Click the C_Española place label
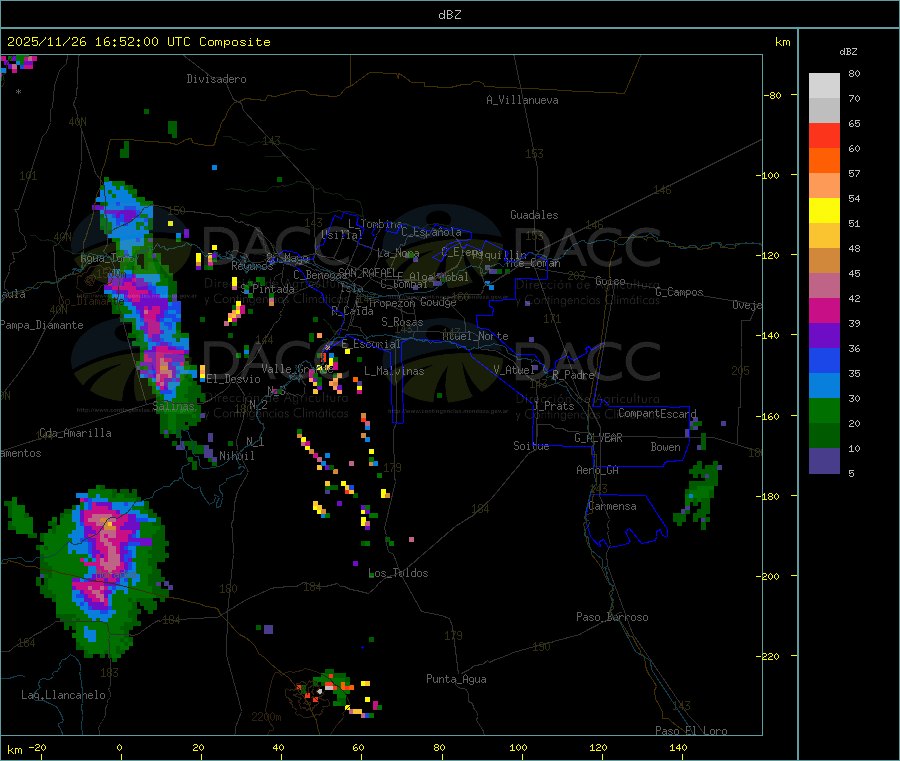900x761 pixels. pos(431,232)
